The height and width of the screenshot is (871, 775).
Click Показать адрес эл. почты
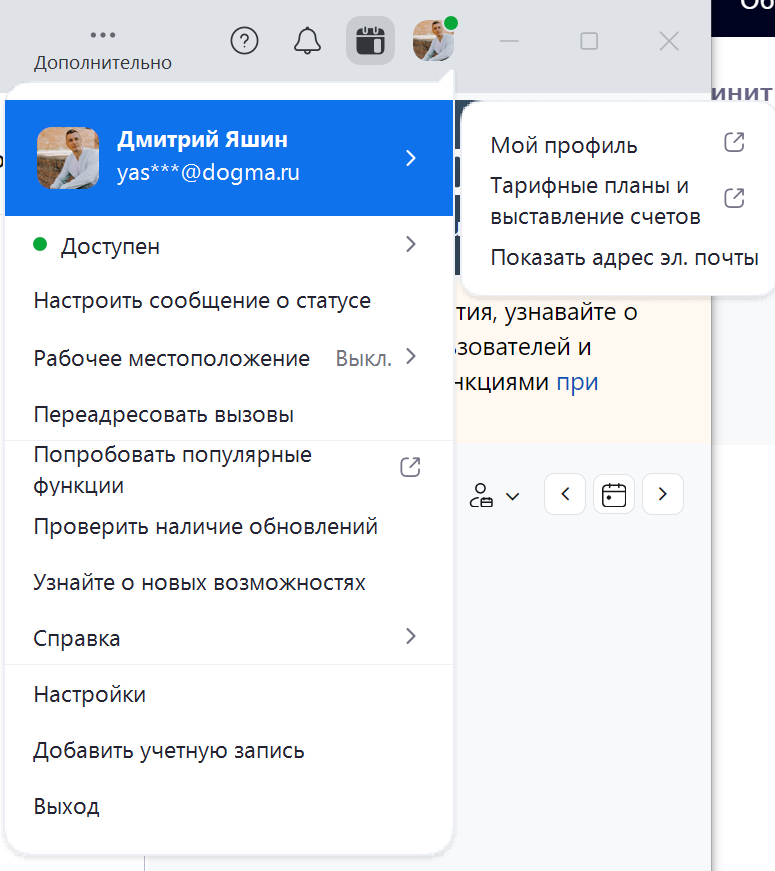coord(624,258)
